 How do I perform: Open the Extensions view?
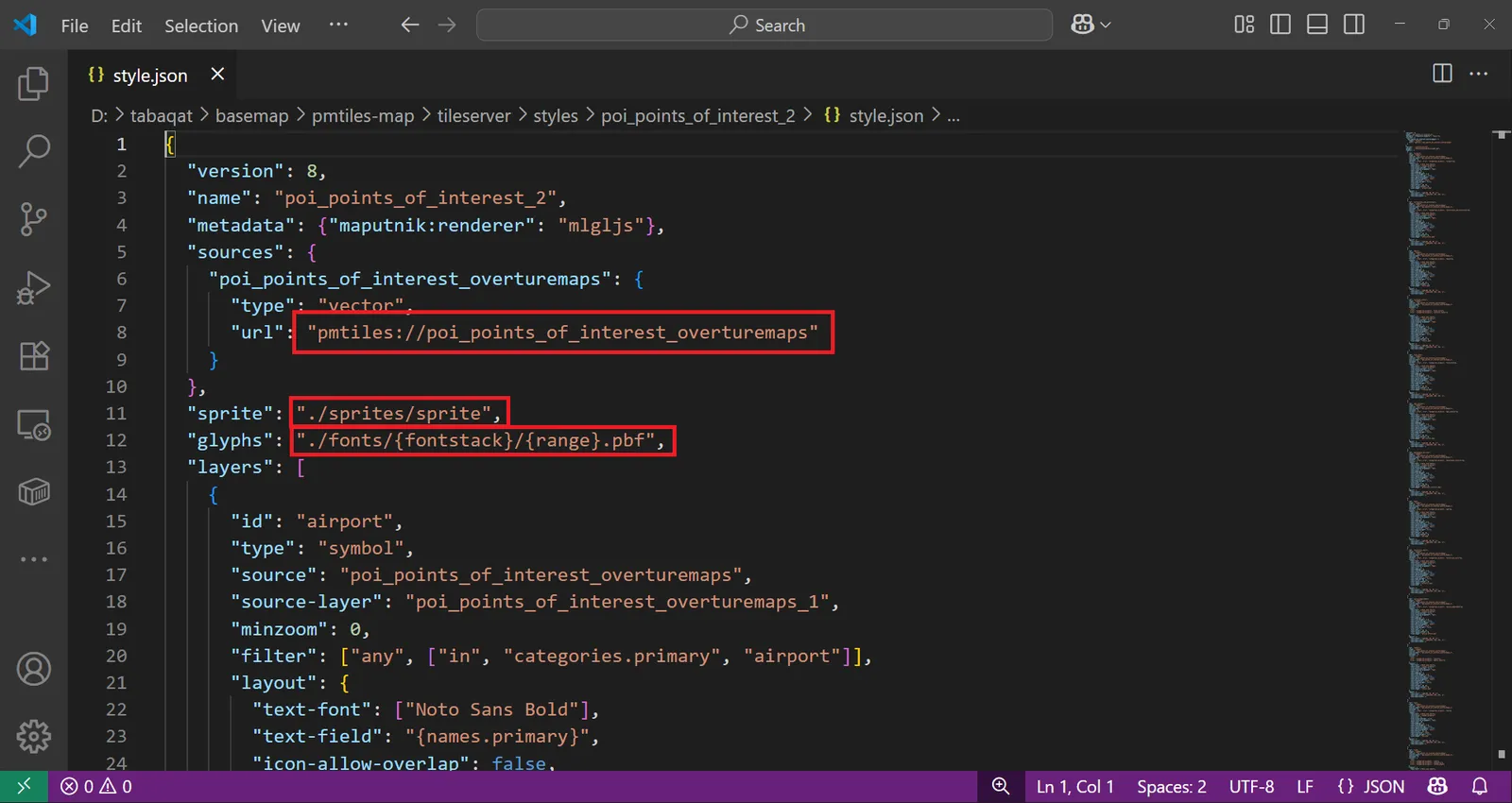pos(34,356)
